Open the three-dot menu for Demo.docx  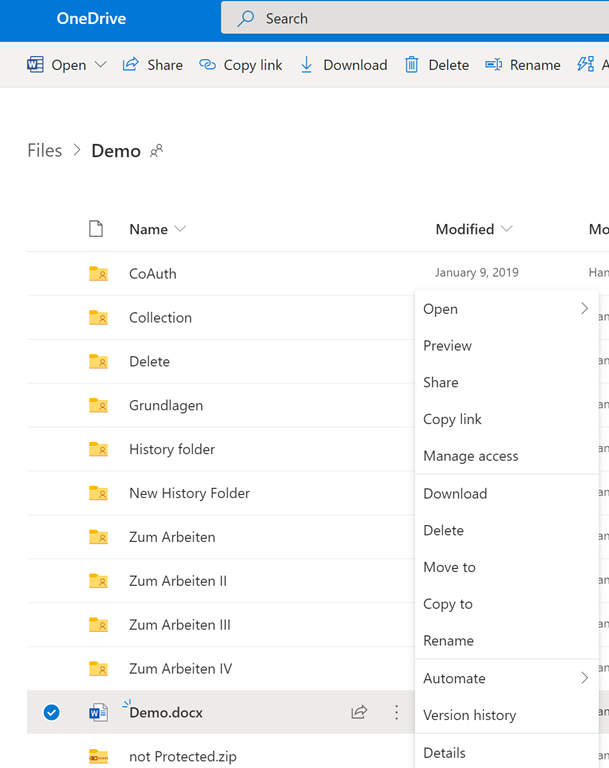point(397,713)
